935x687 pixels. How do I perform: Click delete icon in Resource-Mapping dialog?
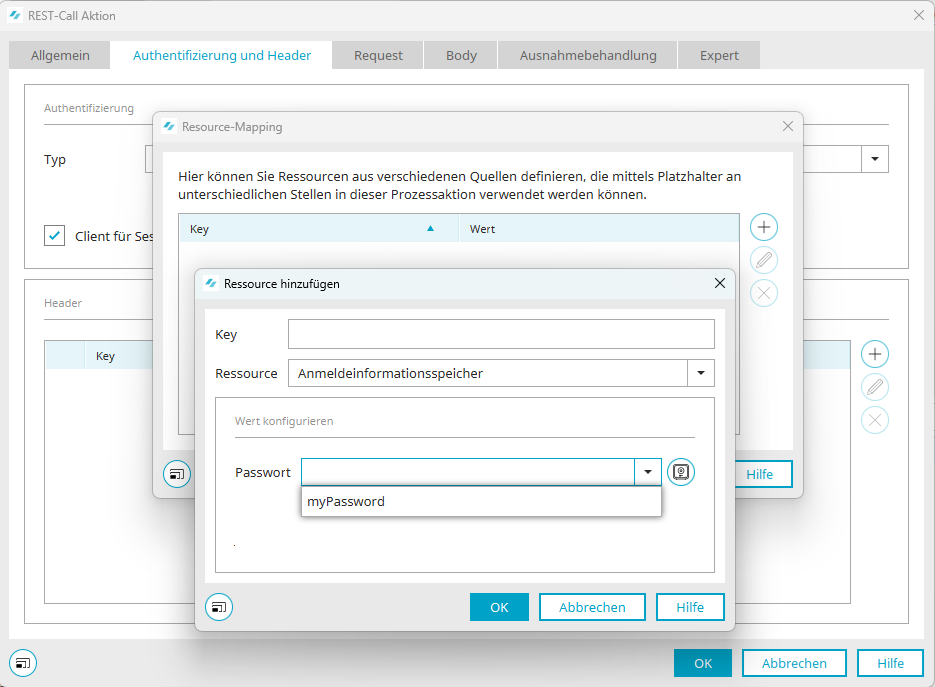(764, 293)
